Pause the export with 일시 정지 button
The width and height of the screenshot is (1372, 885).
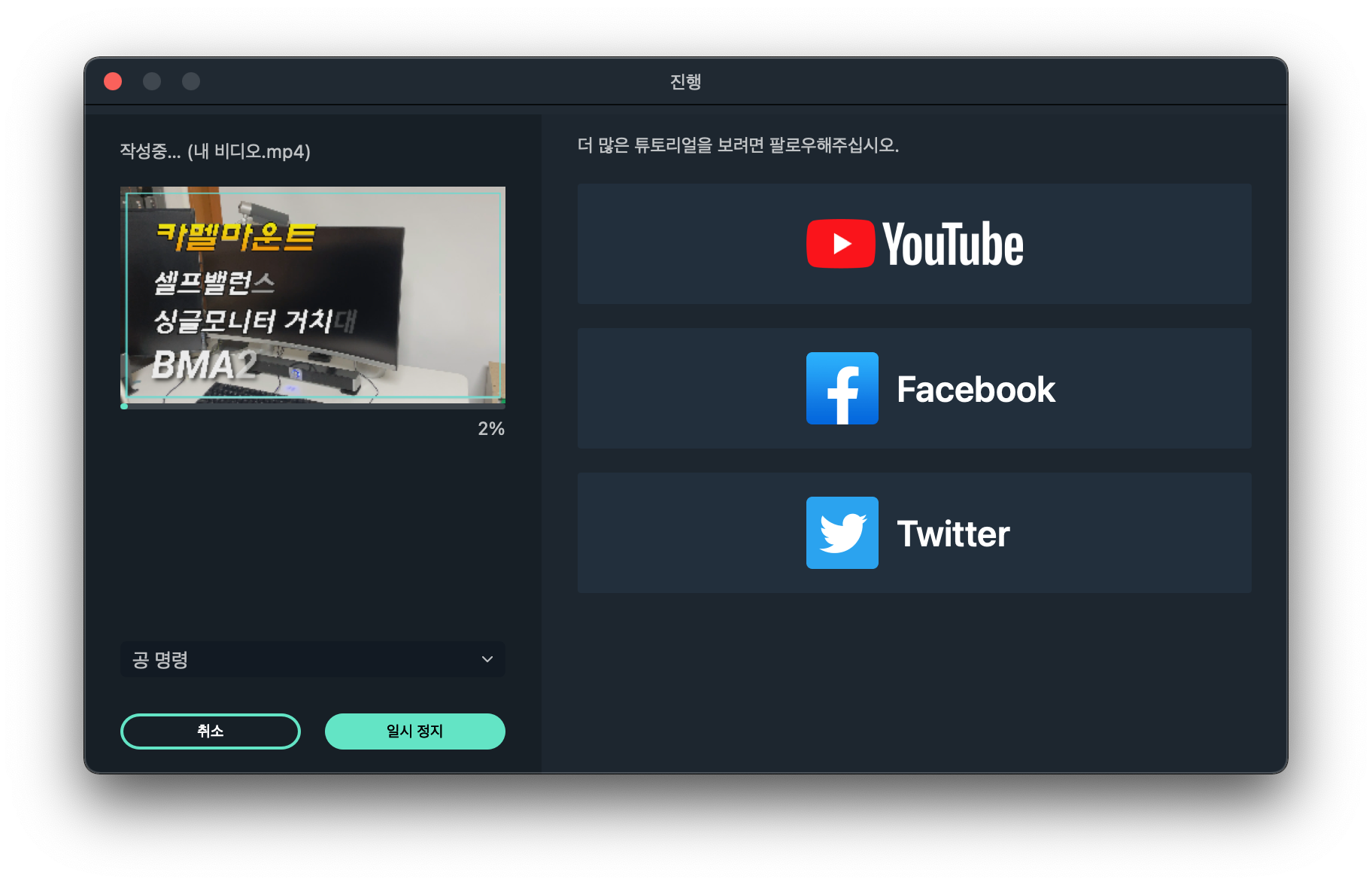point(415,731)
